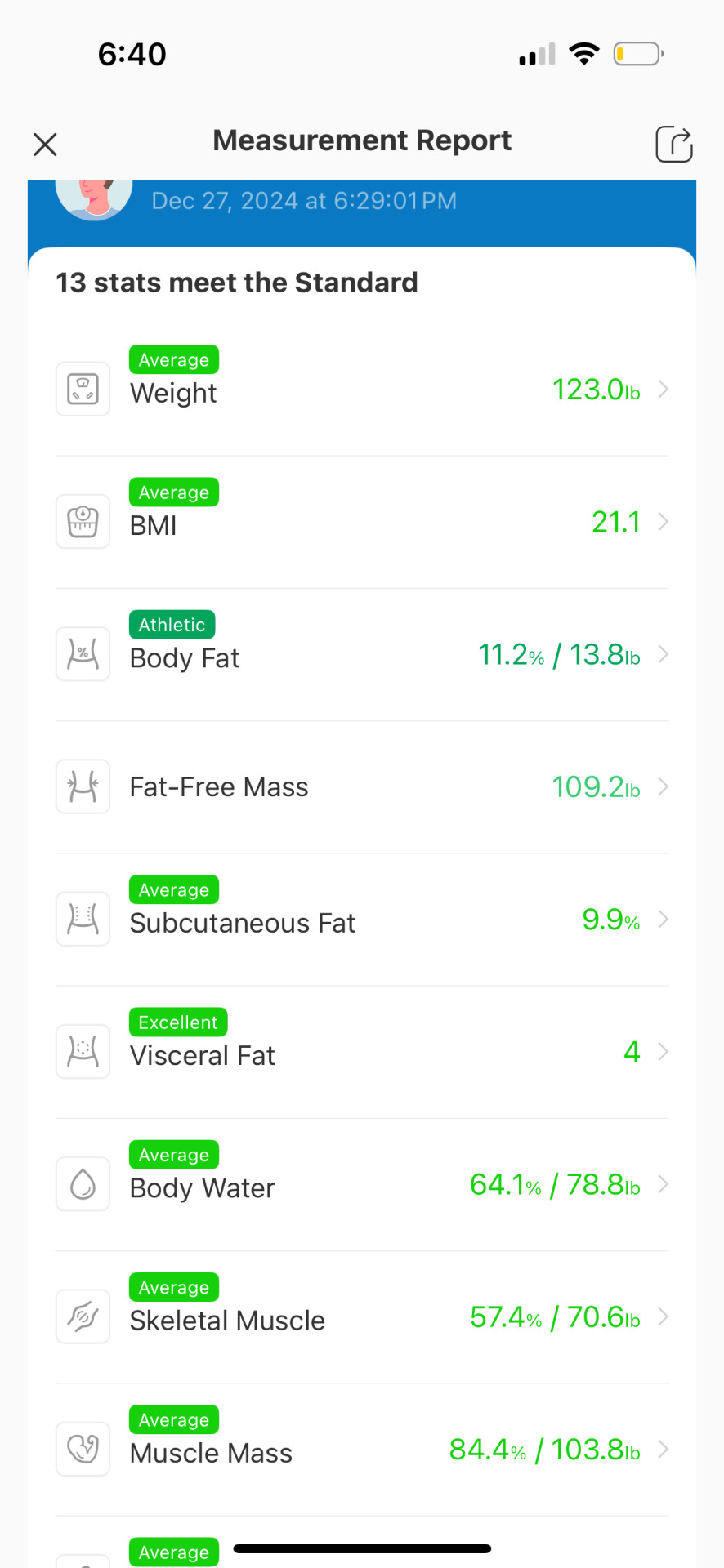Expand Weight details chevron
This screenshot has height=1568, width=724.
click(664, 390)
